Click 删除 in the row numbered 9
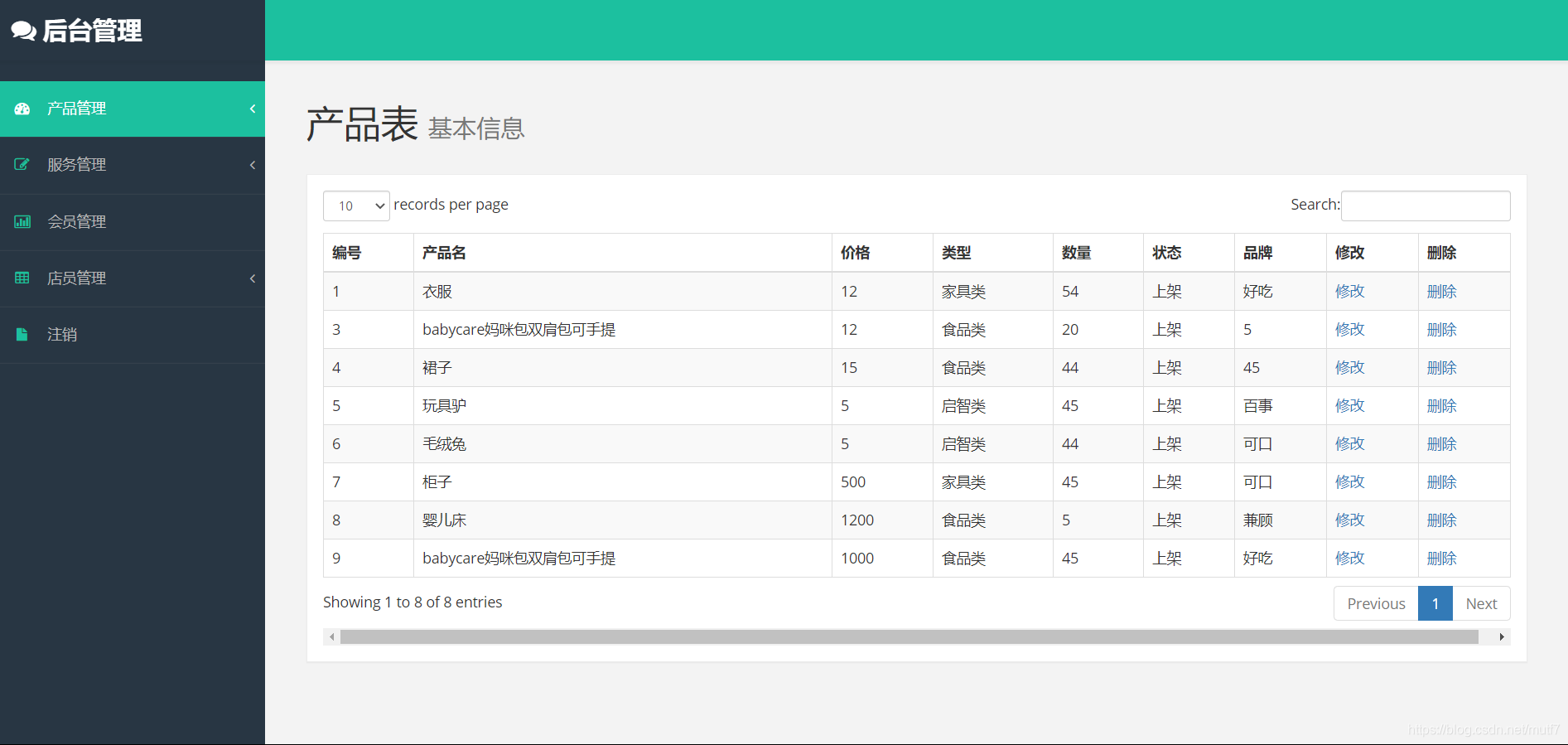 click(1441, 559)
